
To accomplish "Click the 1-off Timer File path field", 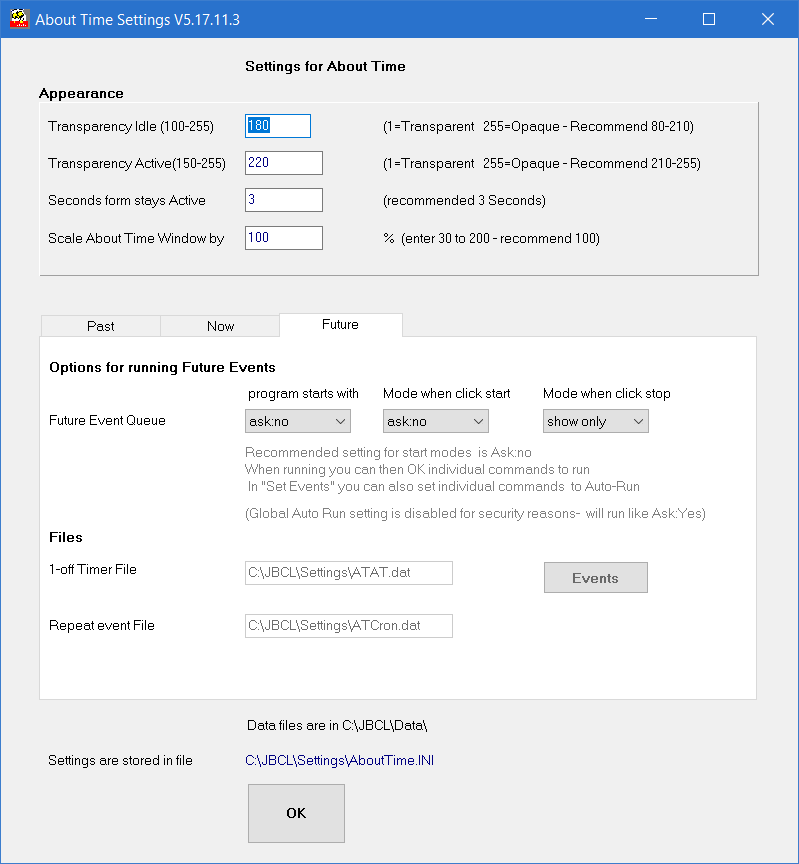I will [348, 573].
